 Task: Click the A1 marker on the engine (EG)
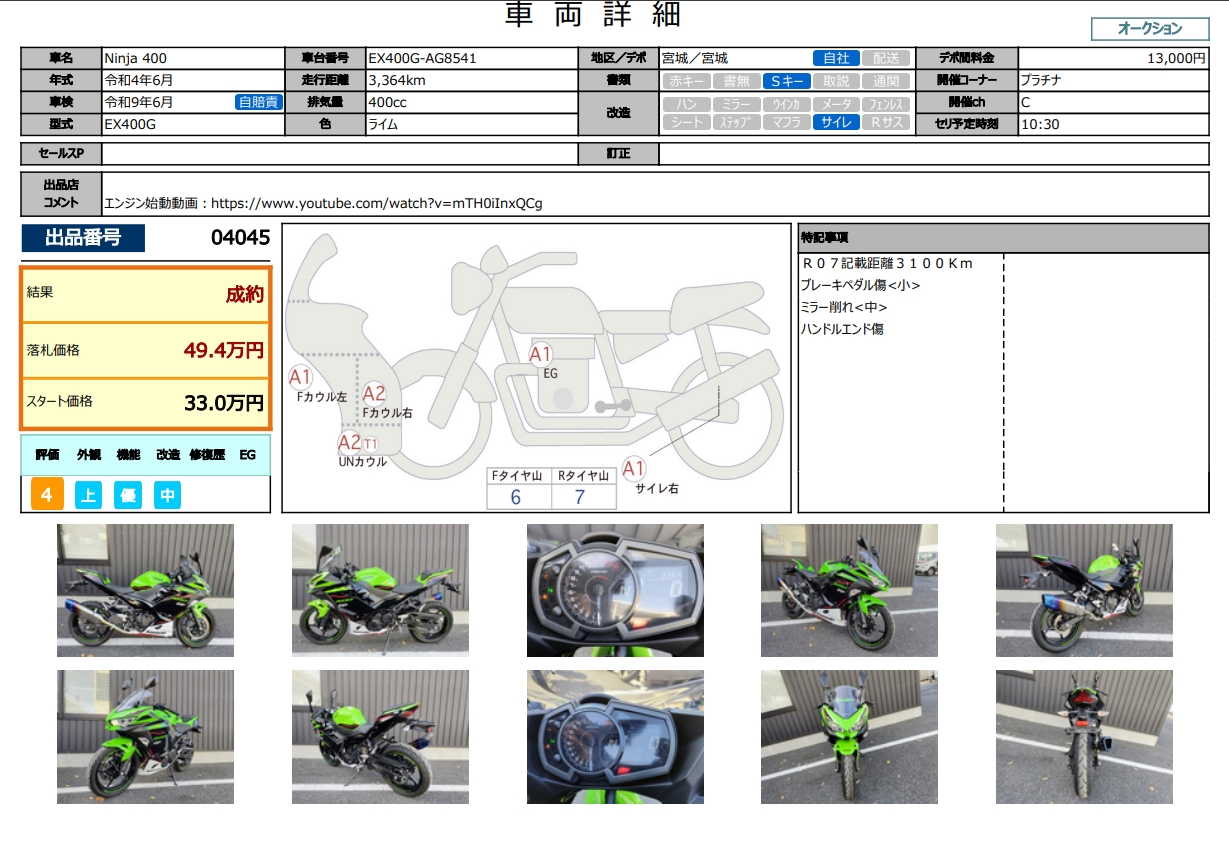(540, 354)
